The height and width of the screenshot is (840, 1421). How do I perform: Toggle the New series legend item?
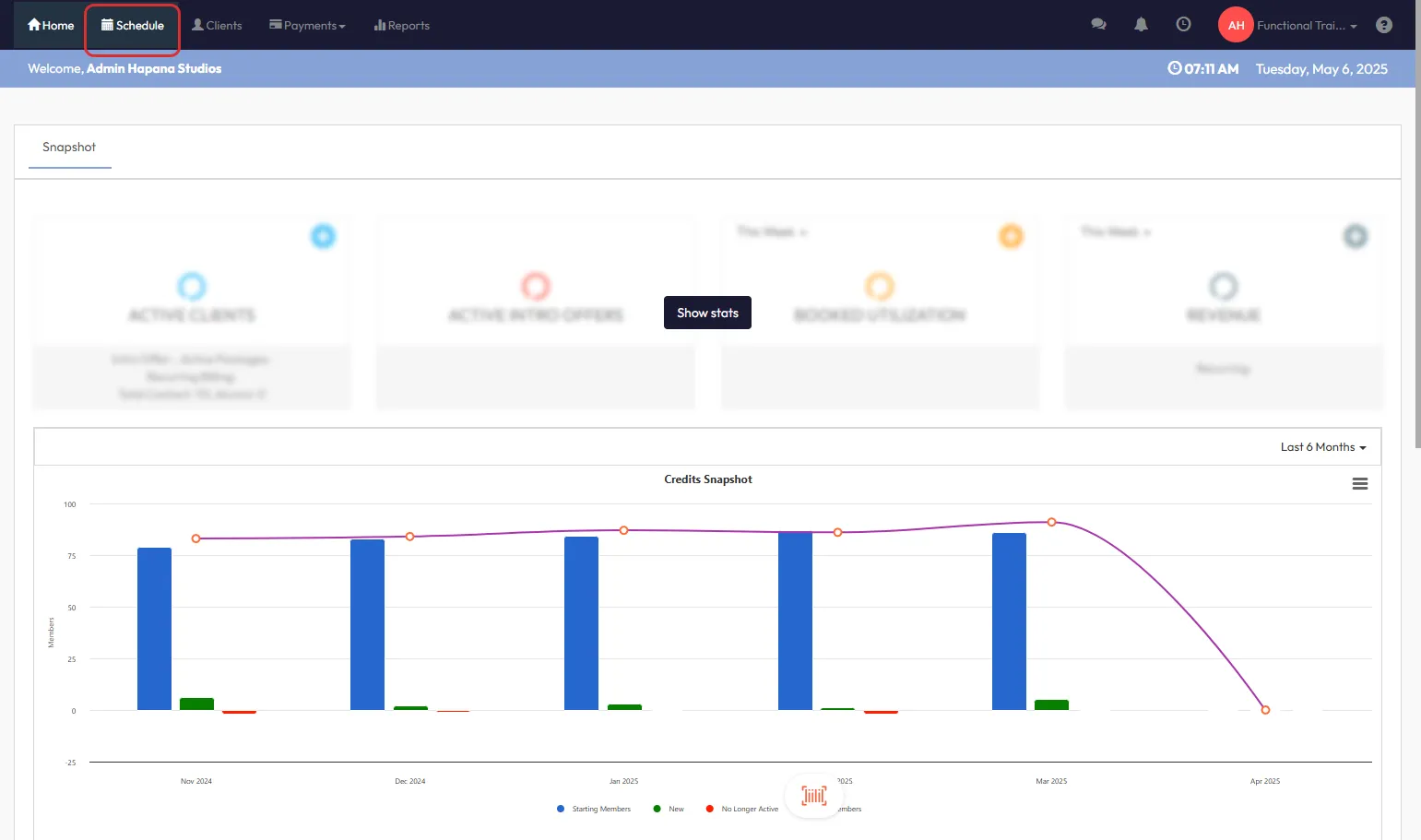pyautogui.click(x=669, y=809)
